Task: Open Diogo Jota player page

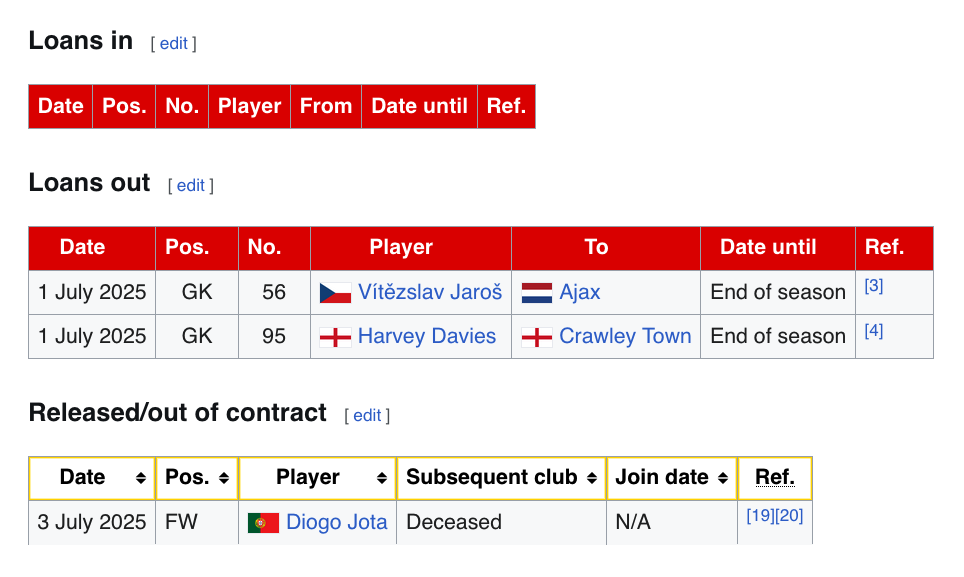Action: coord(337,522)
